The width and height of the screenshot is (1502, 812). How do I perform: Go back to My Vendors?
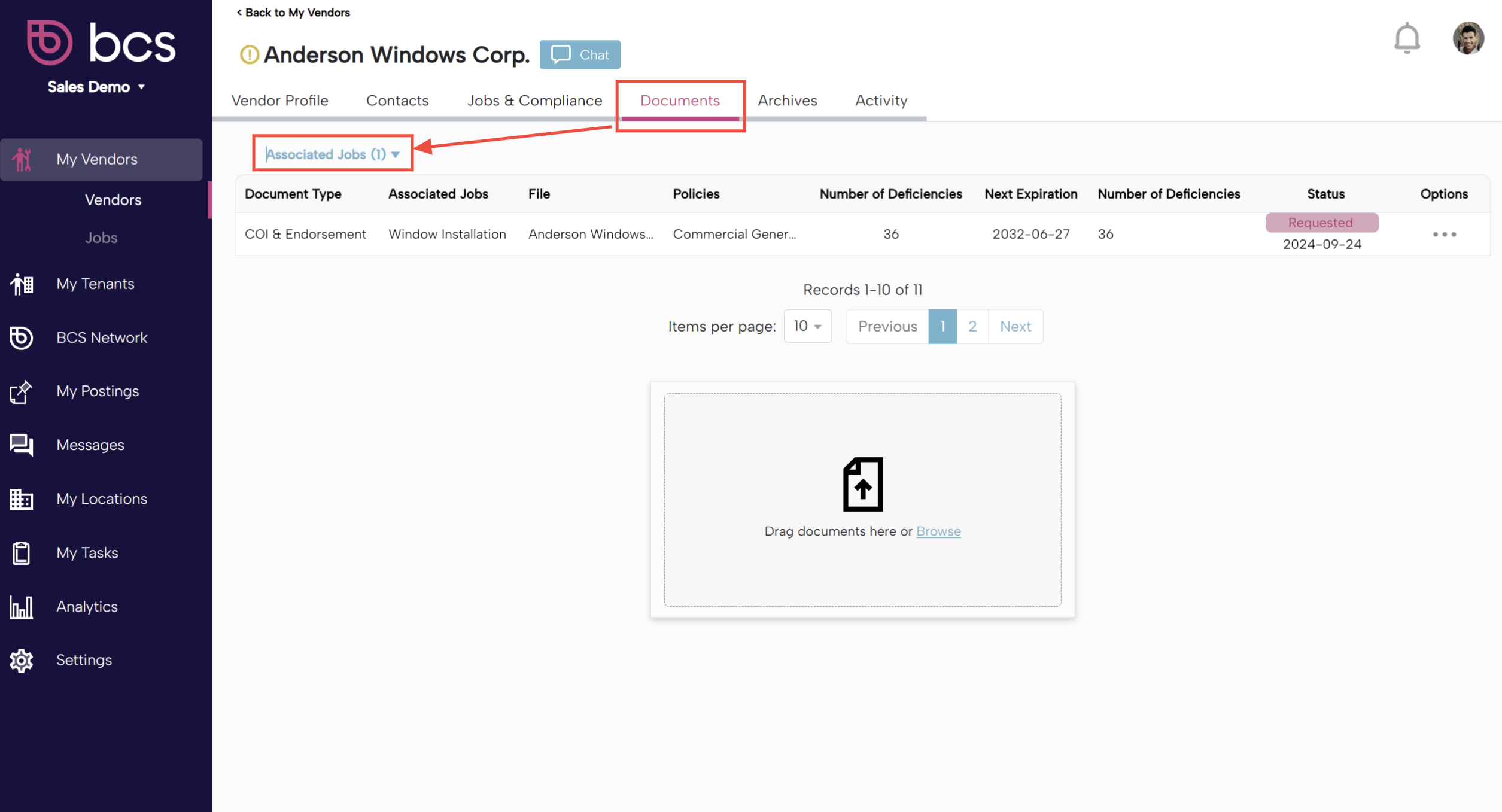coord(293,12)
